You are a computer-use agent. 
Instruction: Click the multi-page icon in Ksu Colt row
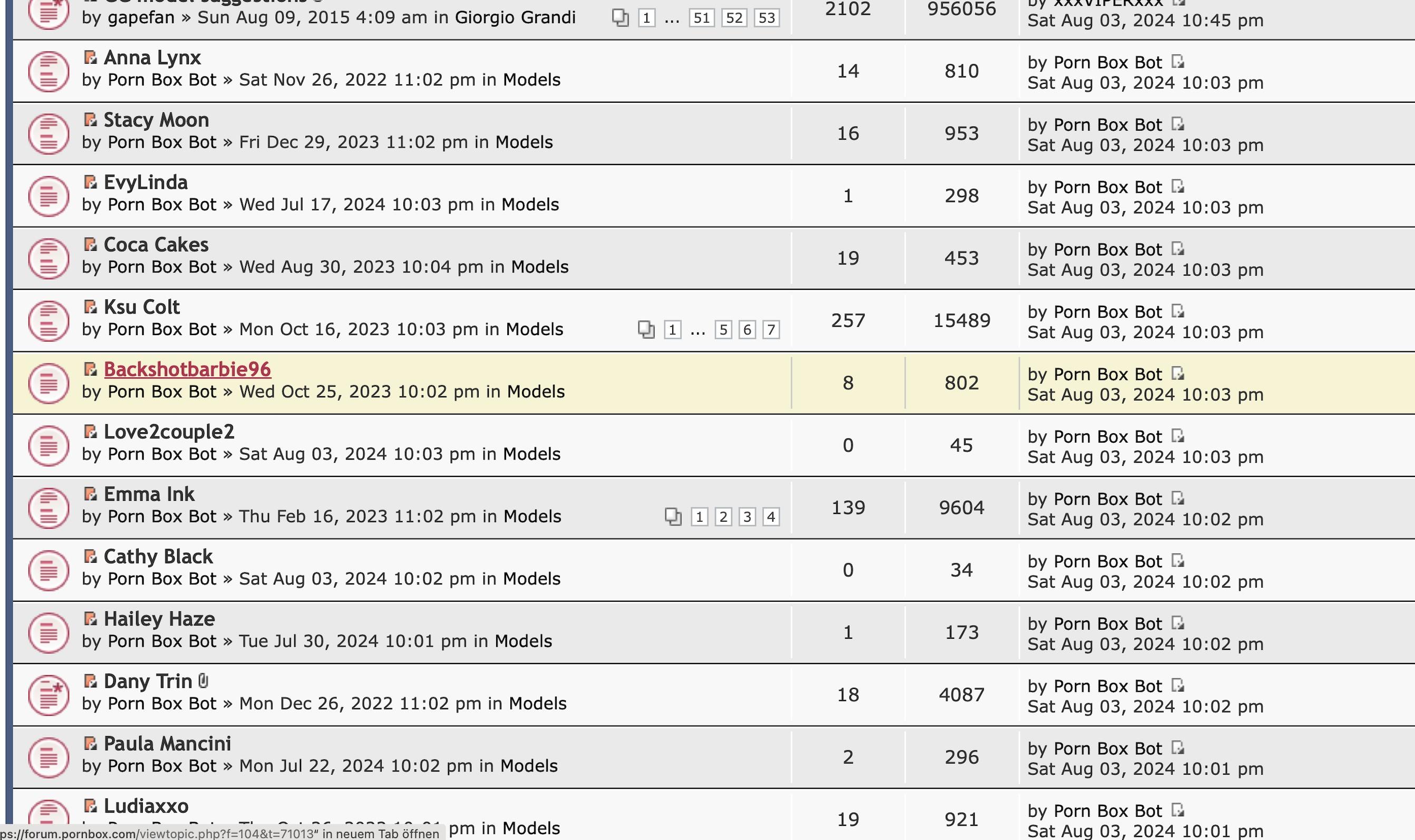click(x=646, y=329)
